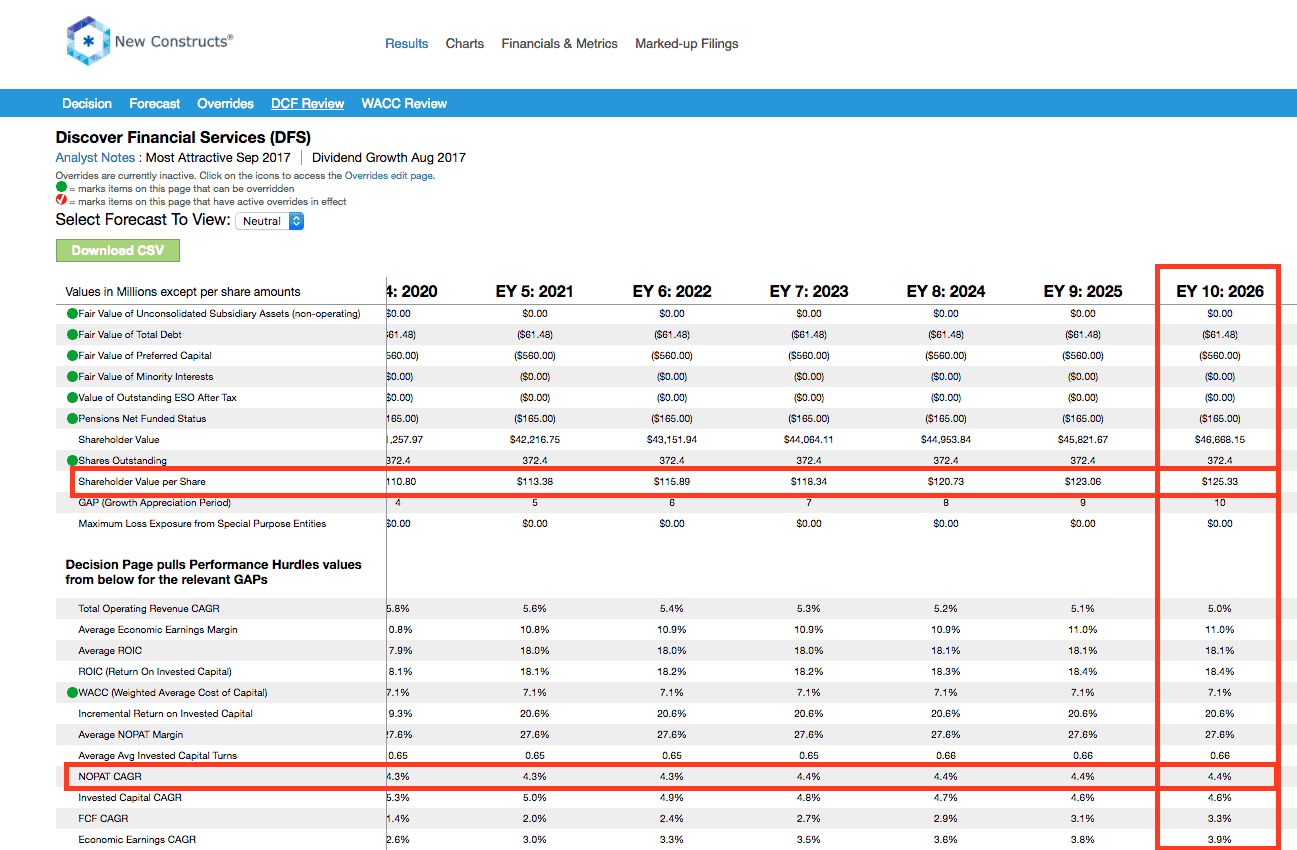Open the Overrides edit page link
This screenshot has height=850, width=1297.
pos(389,176)
